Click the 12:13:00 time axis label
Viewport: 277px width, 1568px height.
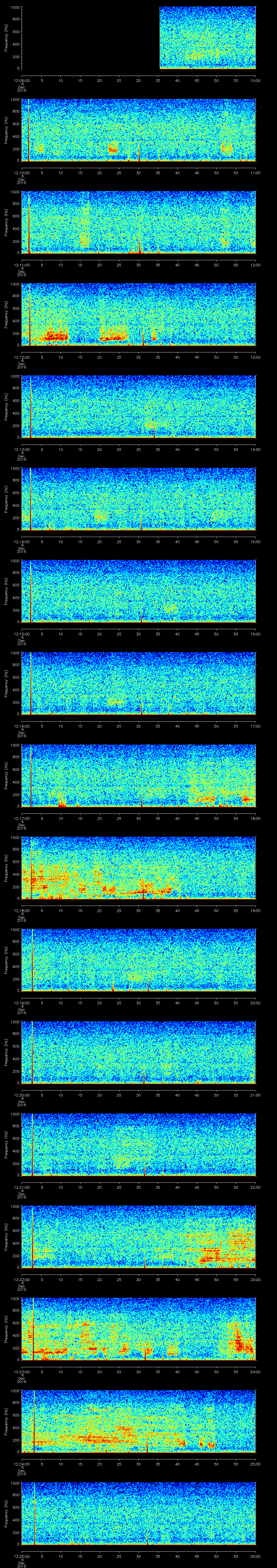[x=22, y=449]
